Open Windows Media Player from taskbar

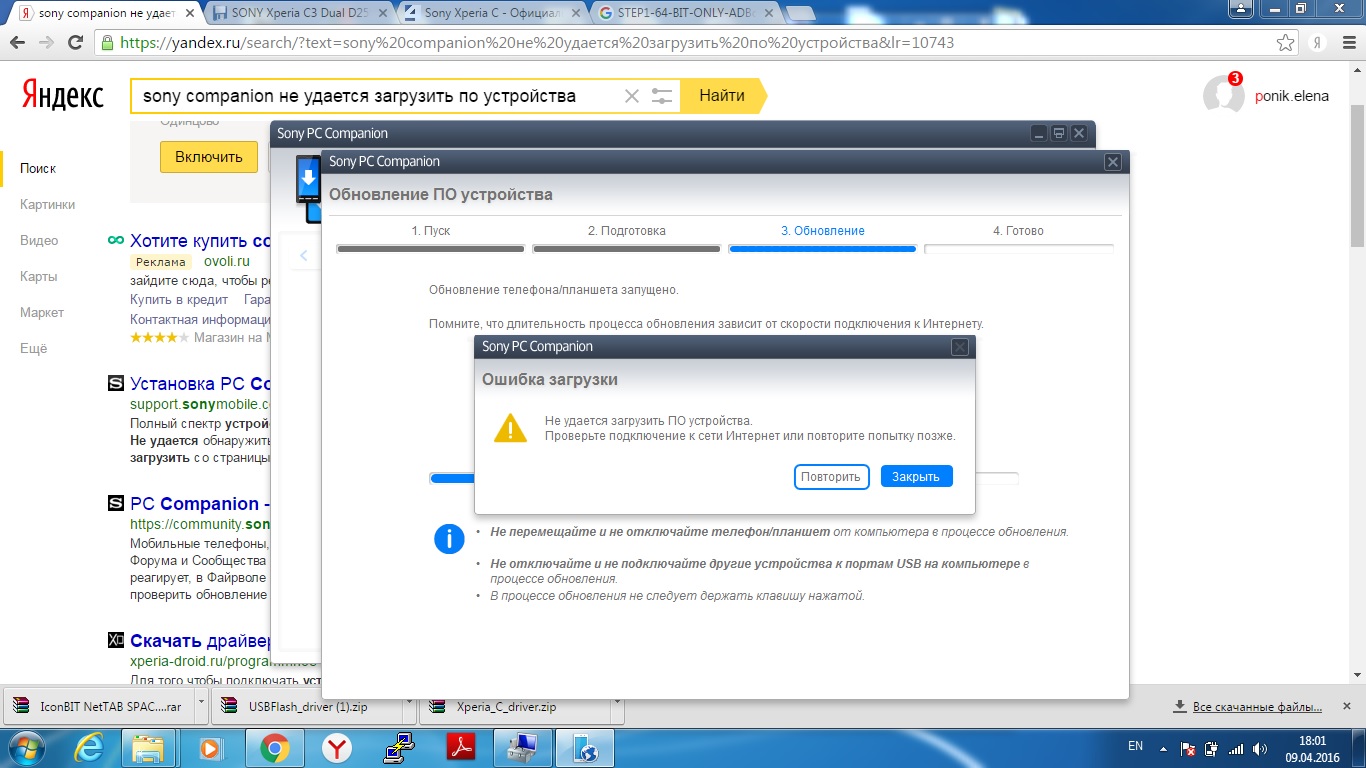211,747
